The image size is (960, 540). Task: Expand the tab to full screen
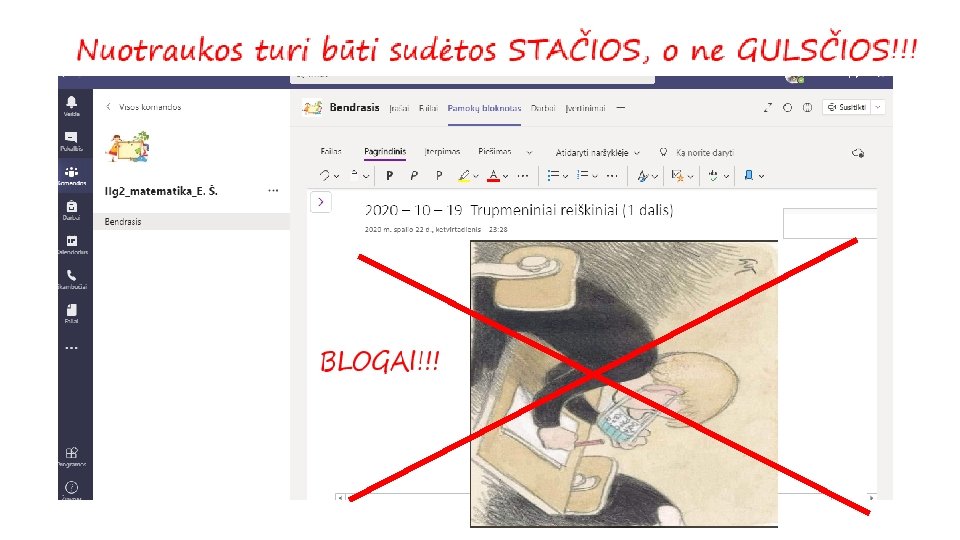768,108
